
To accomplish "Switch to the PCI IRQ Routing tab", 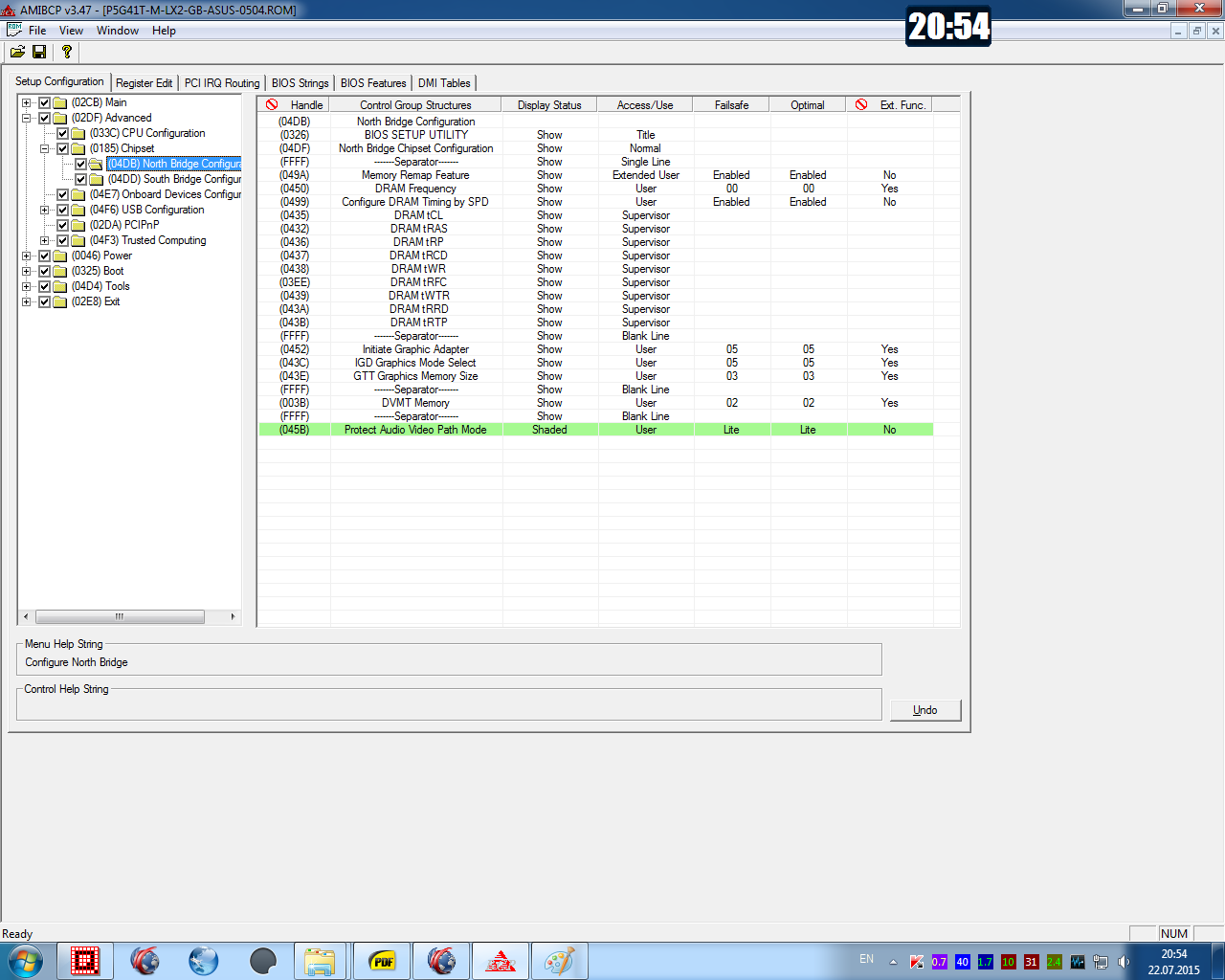I will (222, 83).
